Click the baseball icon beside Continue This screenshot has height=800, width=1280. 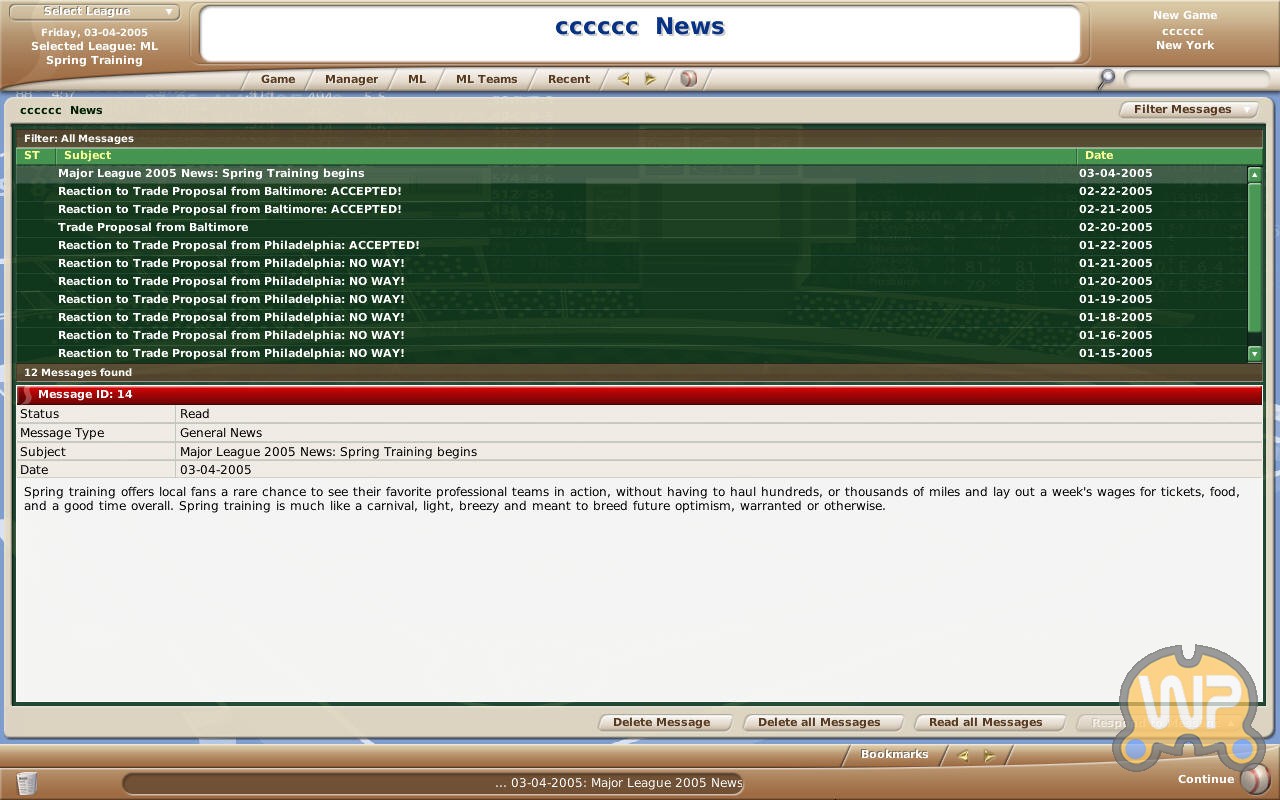point(1254,779)
